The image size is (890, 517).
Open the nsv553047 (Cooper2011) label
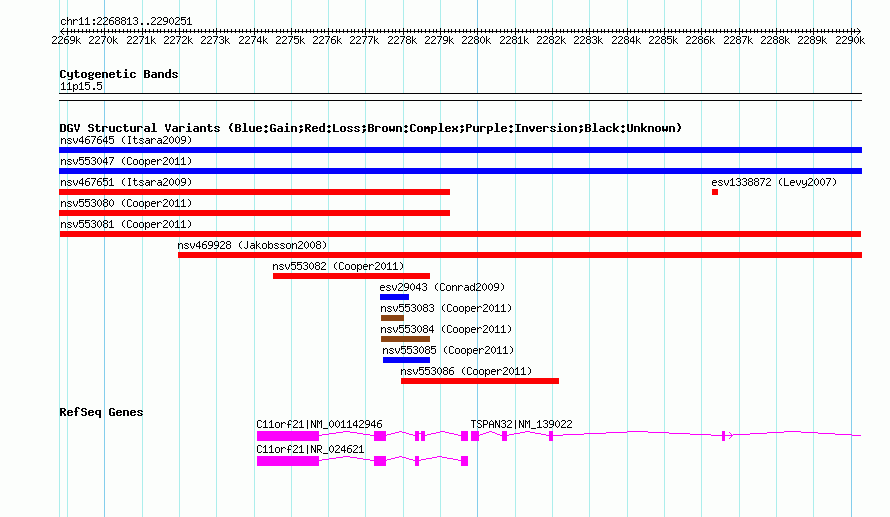click(126, 161)
